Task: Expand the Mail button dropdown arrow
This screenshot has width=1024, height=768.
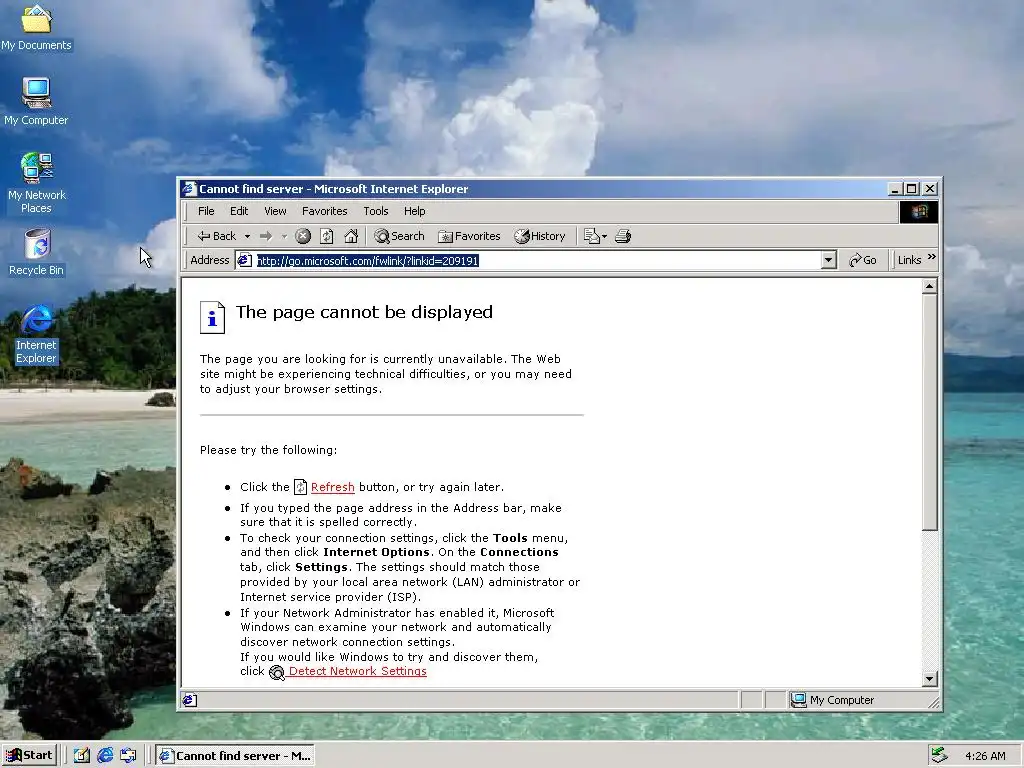Action: click(x=605, y=236)
